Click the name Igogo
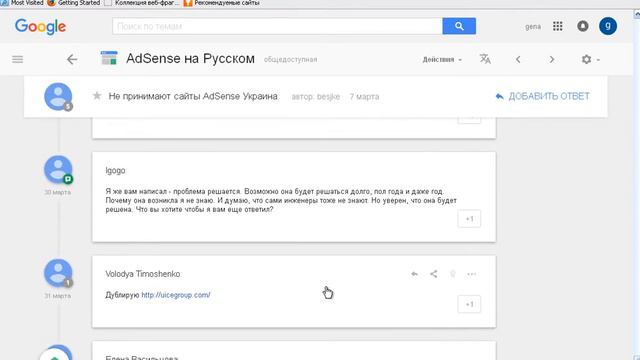Image resolution: width=640 pixels, height=360 pixels. coord(115,171)
